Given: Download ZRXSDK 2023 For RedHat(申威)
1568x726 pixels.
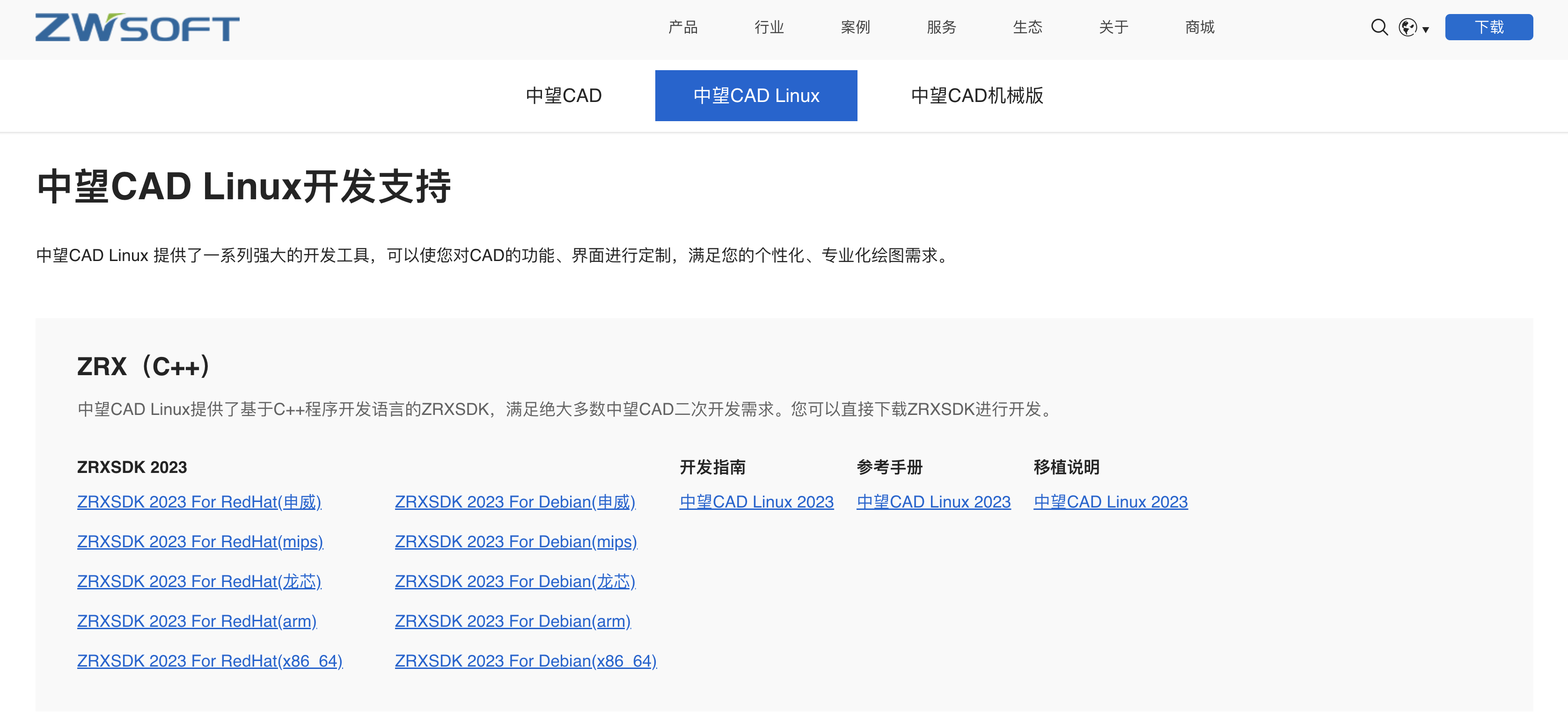Looking at the screenshot, I should coord(198,502).
